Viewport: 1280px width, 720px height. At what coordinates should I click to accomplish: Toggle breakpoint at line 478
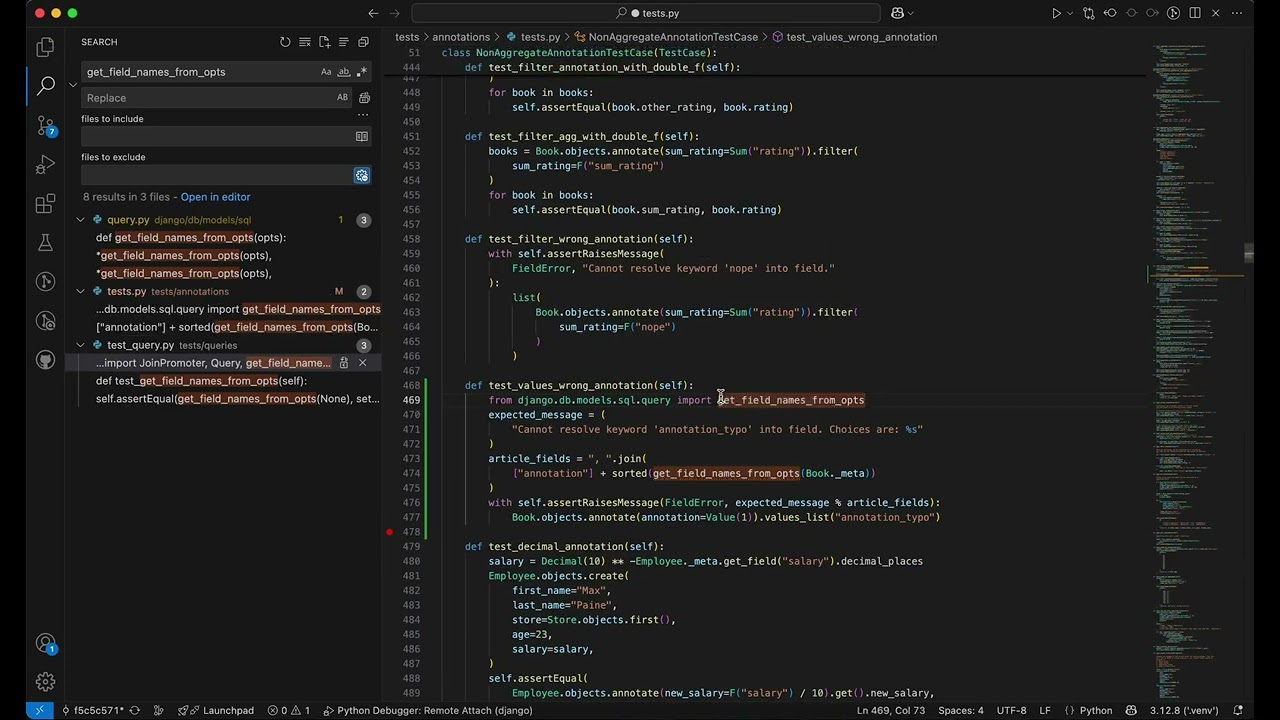[390, 532]
